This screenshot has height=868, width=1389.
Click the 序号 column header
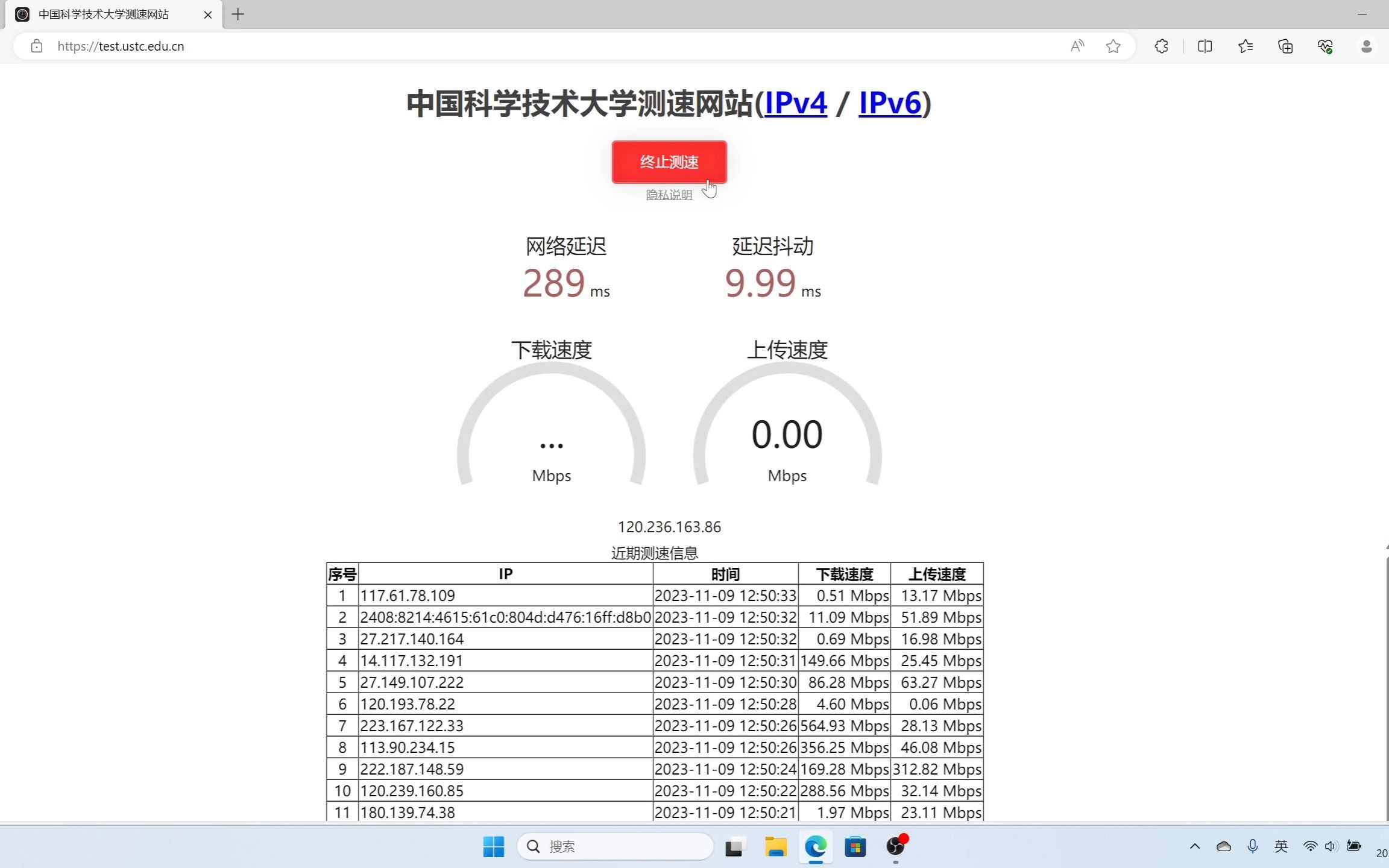click(x=342, y=574)
